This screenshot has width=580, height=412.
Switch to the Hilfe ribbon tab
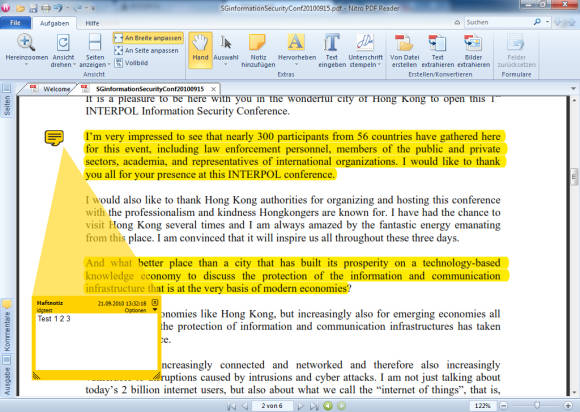tap(92, 23)
